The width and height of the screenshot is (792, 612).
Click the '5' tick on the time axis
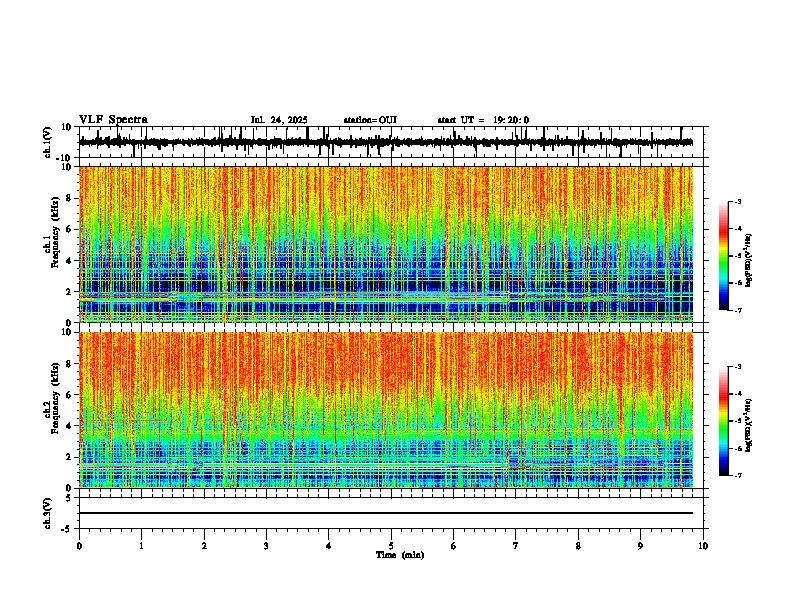(x=391, y=546)
